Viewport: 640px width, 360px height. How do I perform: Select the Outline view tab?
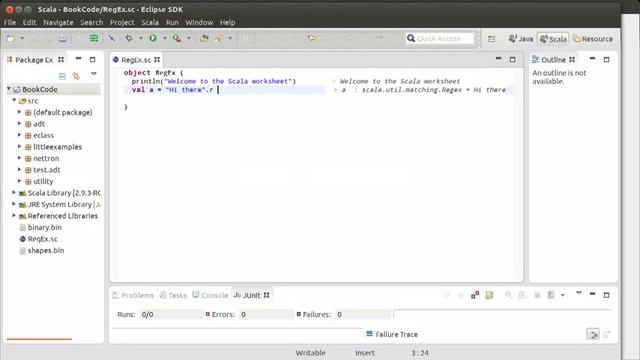coord(553,60)
